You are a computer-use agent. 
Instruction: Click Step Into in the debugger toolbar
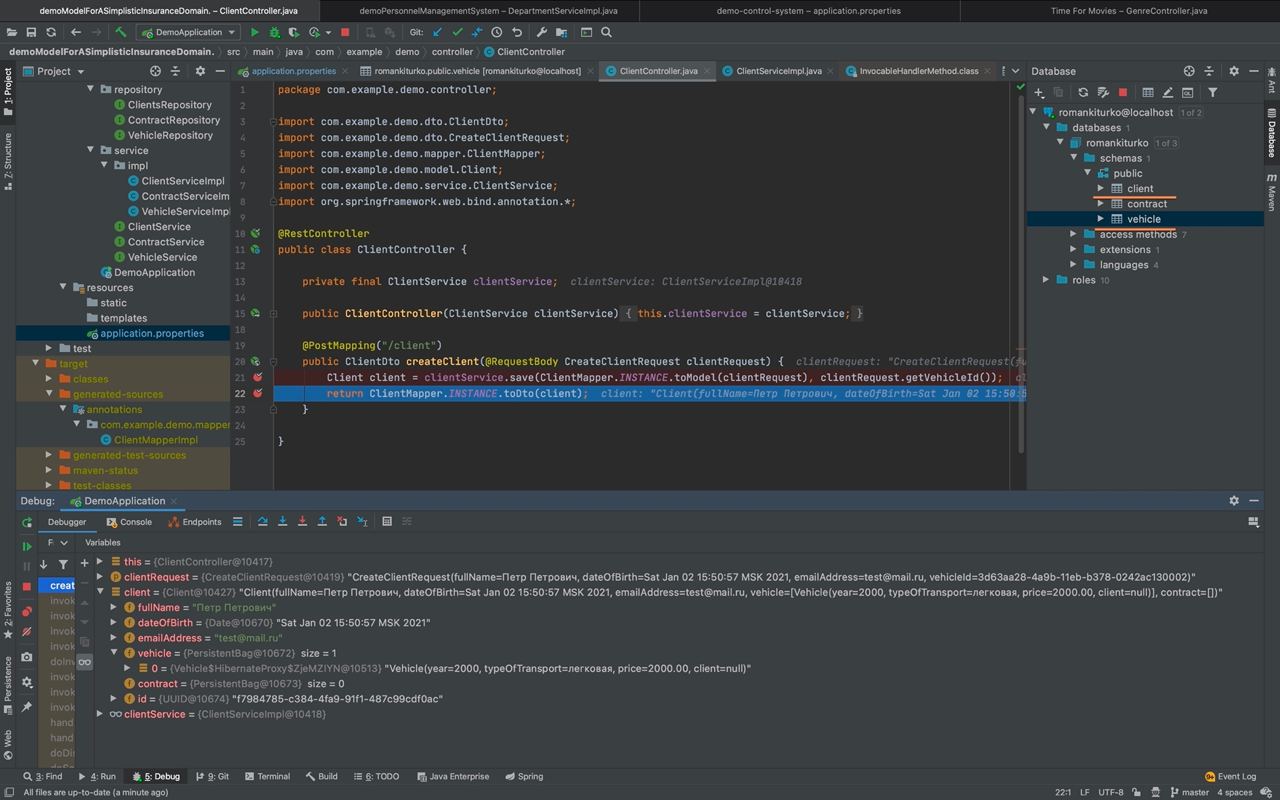[x=283, y=521]
